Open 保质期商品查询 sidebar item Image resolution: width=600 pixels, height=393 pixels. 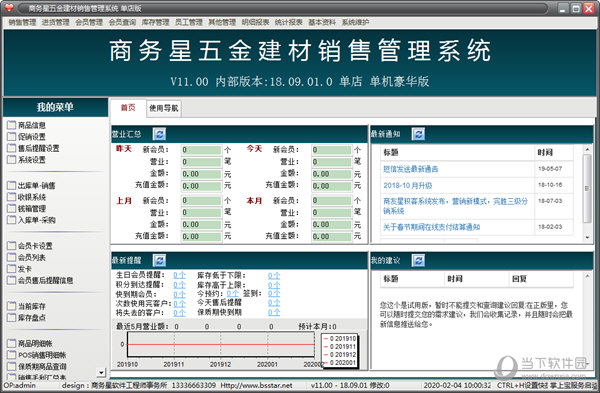tap(37, 367)
